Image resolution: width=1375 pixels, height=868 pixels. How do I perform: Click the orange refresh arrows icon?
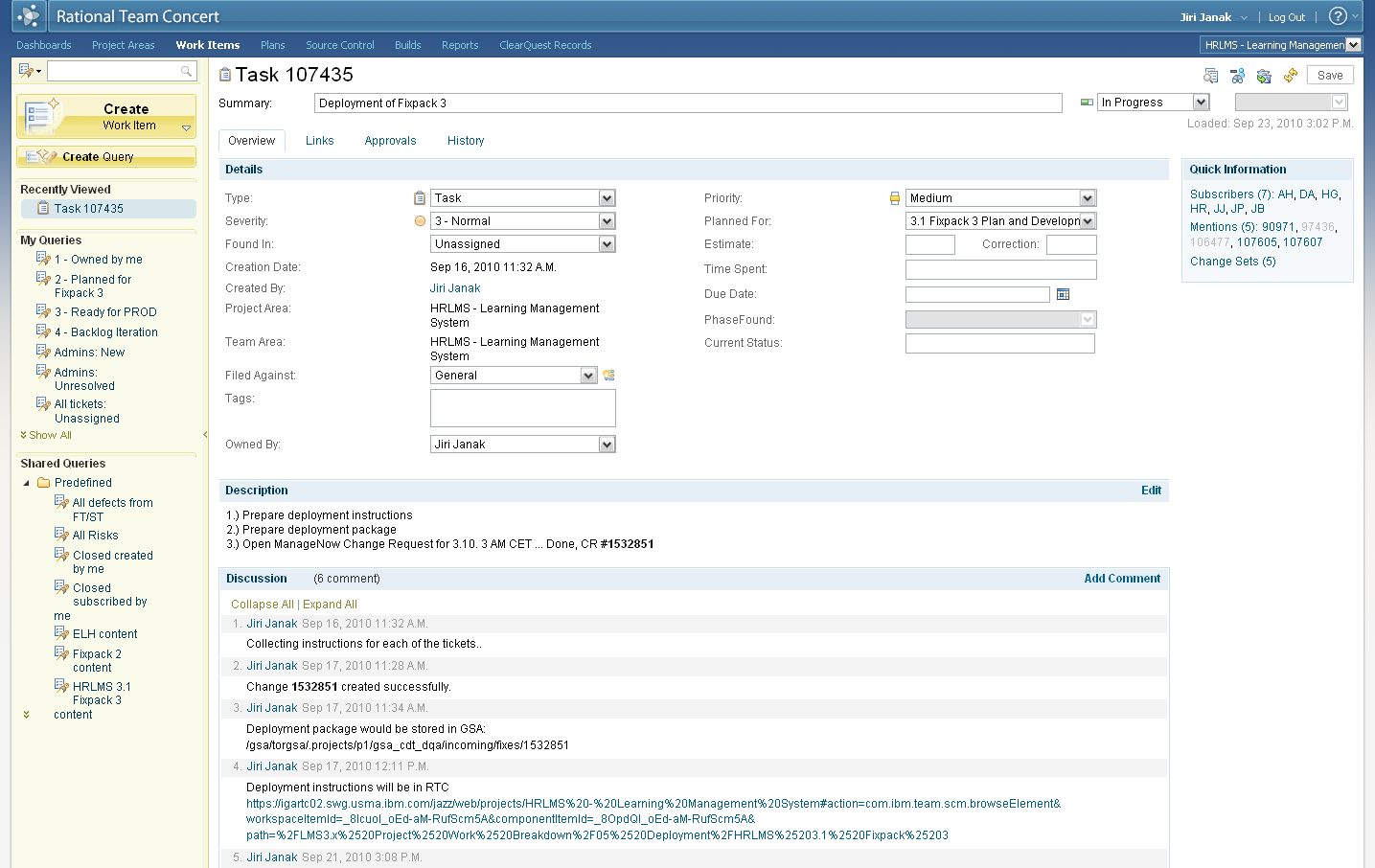click(x=1291, y=76)
